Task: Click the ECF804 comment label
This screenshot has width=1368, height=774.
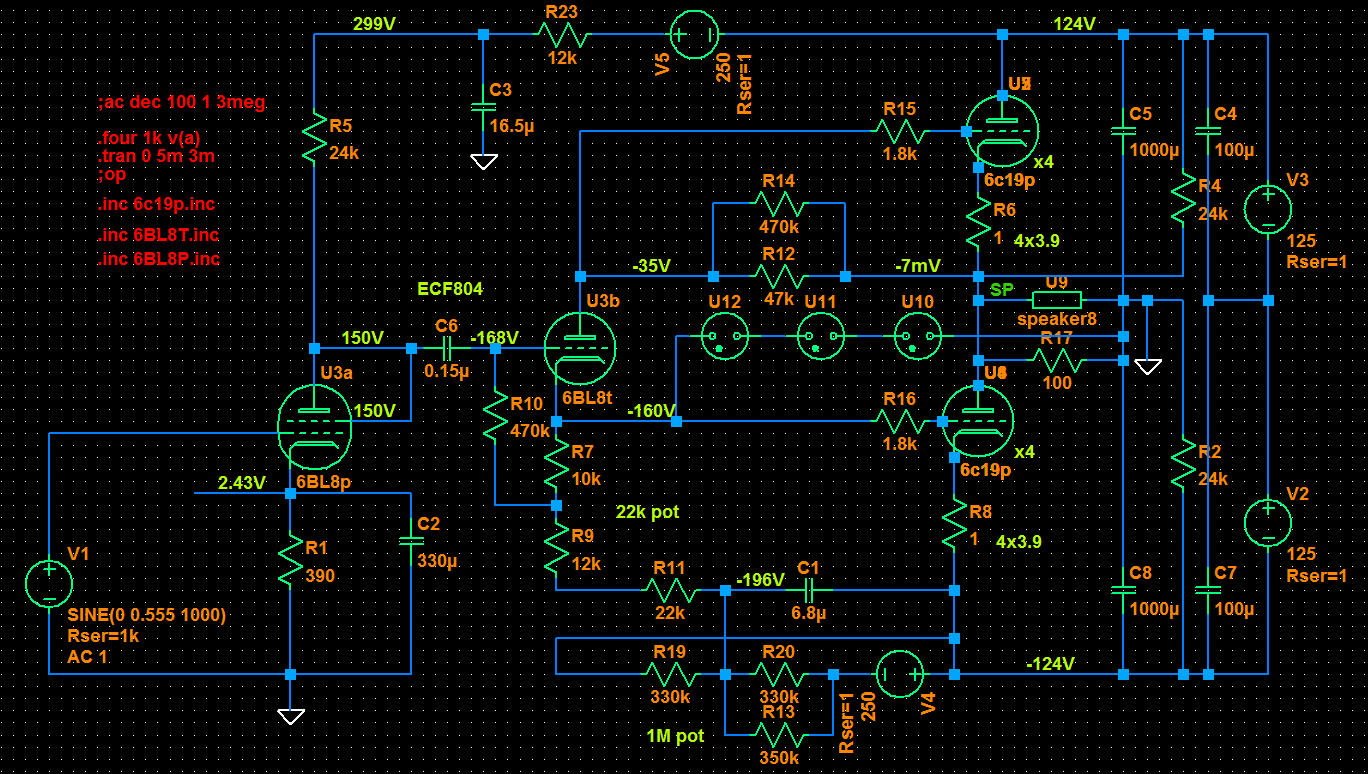Action: [450, 289]
